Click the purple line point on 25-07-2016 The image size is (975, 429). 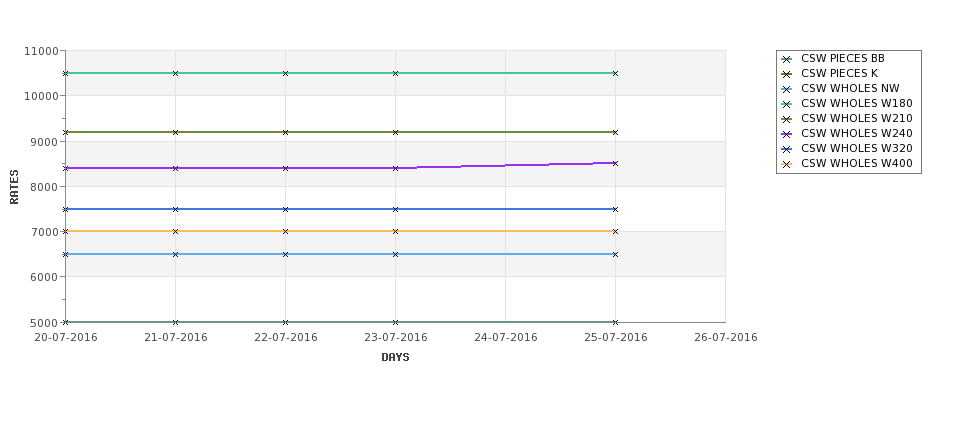click(x=615, y=164)
